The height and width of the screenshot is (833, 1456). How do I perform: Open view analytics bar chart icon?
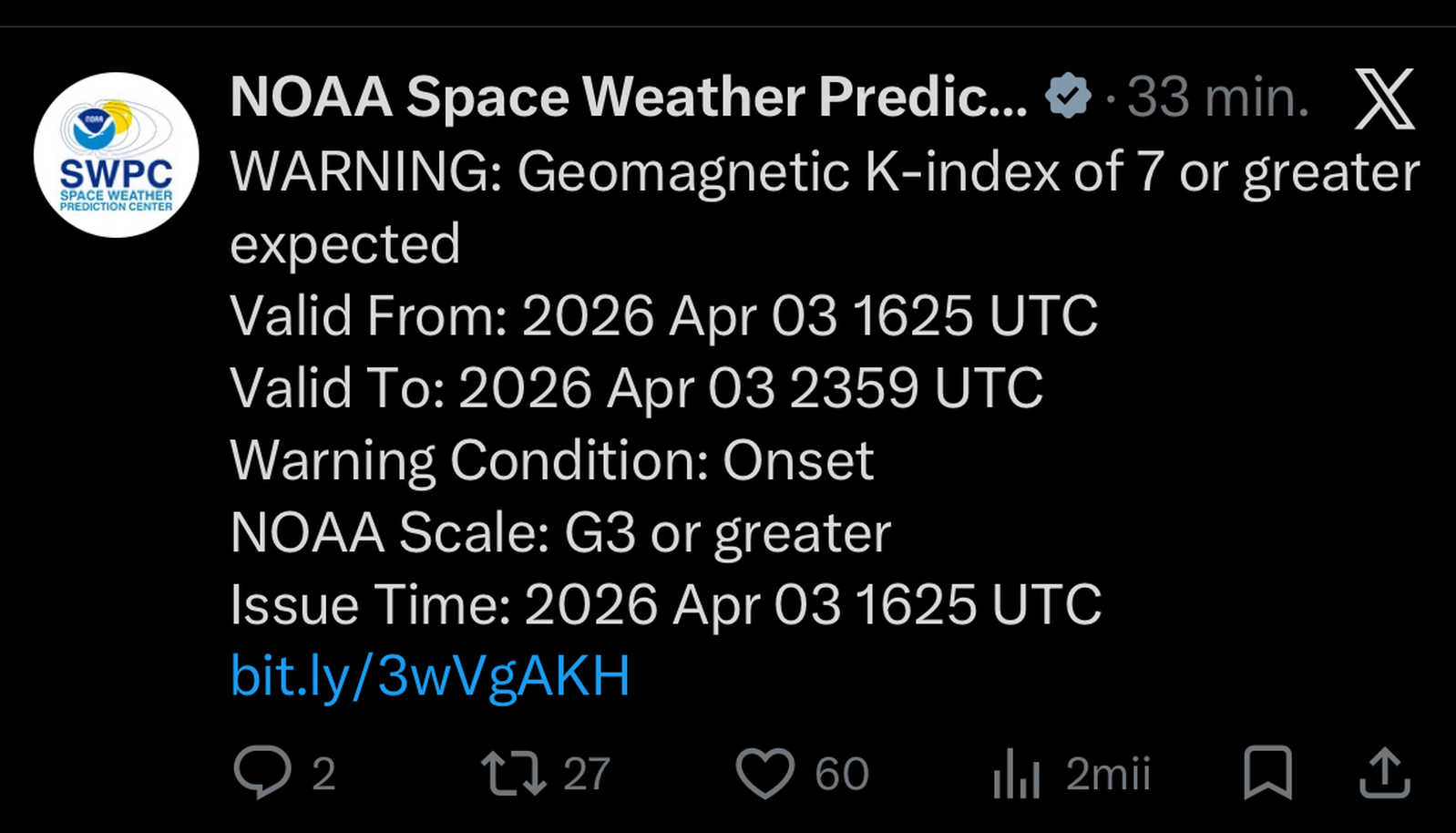click(x=1016, y=773)
